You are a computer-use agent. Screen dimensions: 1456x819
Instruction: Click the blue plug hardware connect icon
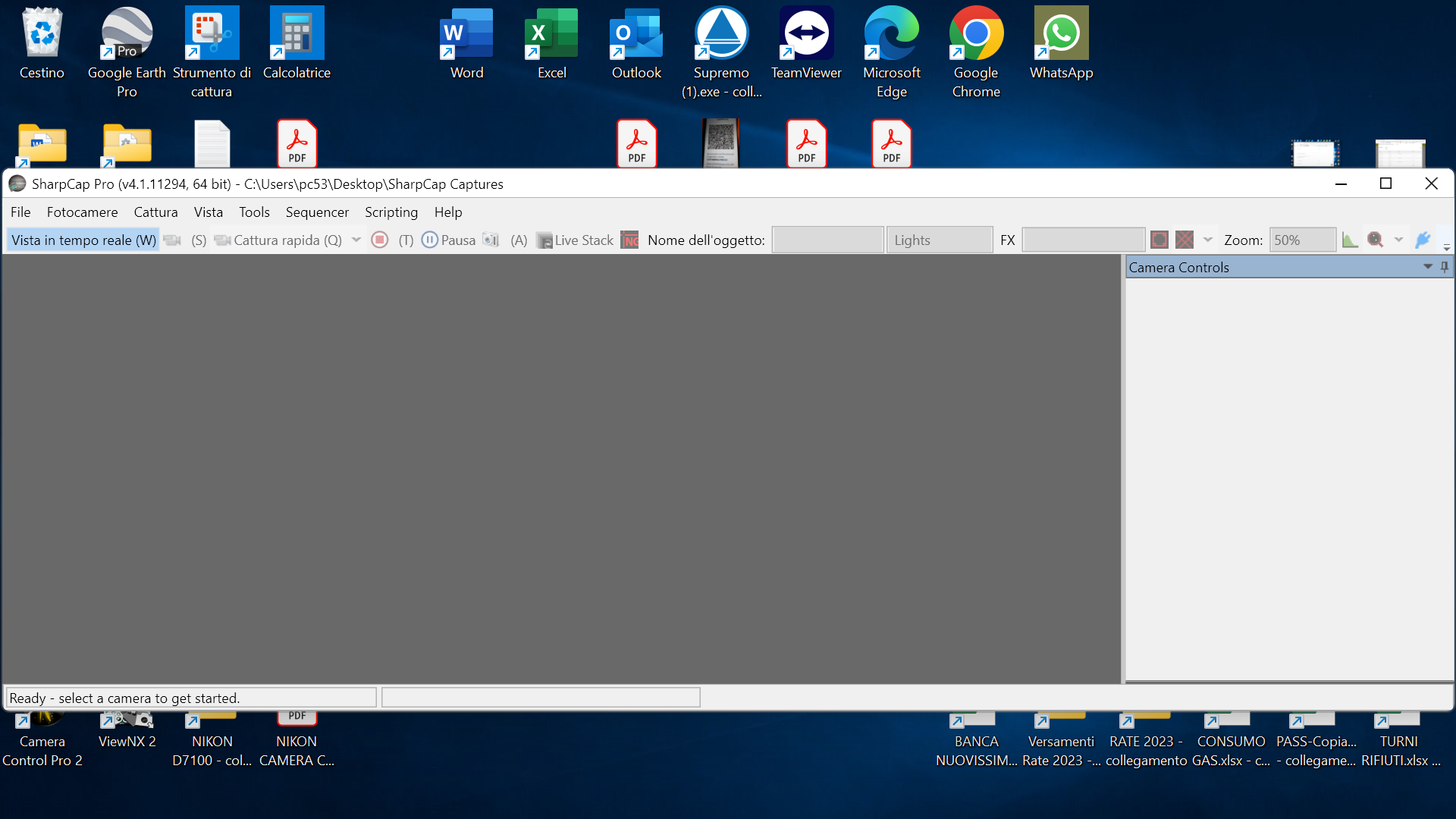[x=1423, y=240]
